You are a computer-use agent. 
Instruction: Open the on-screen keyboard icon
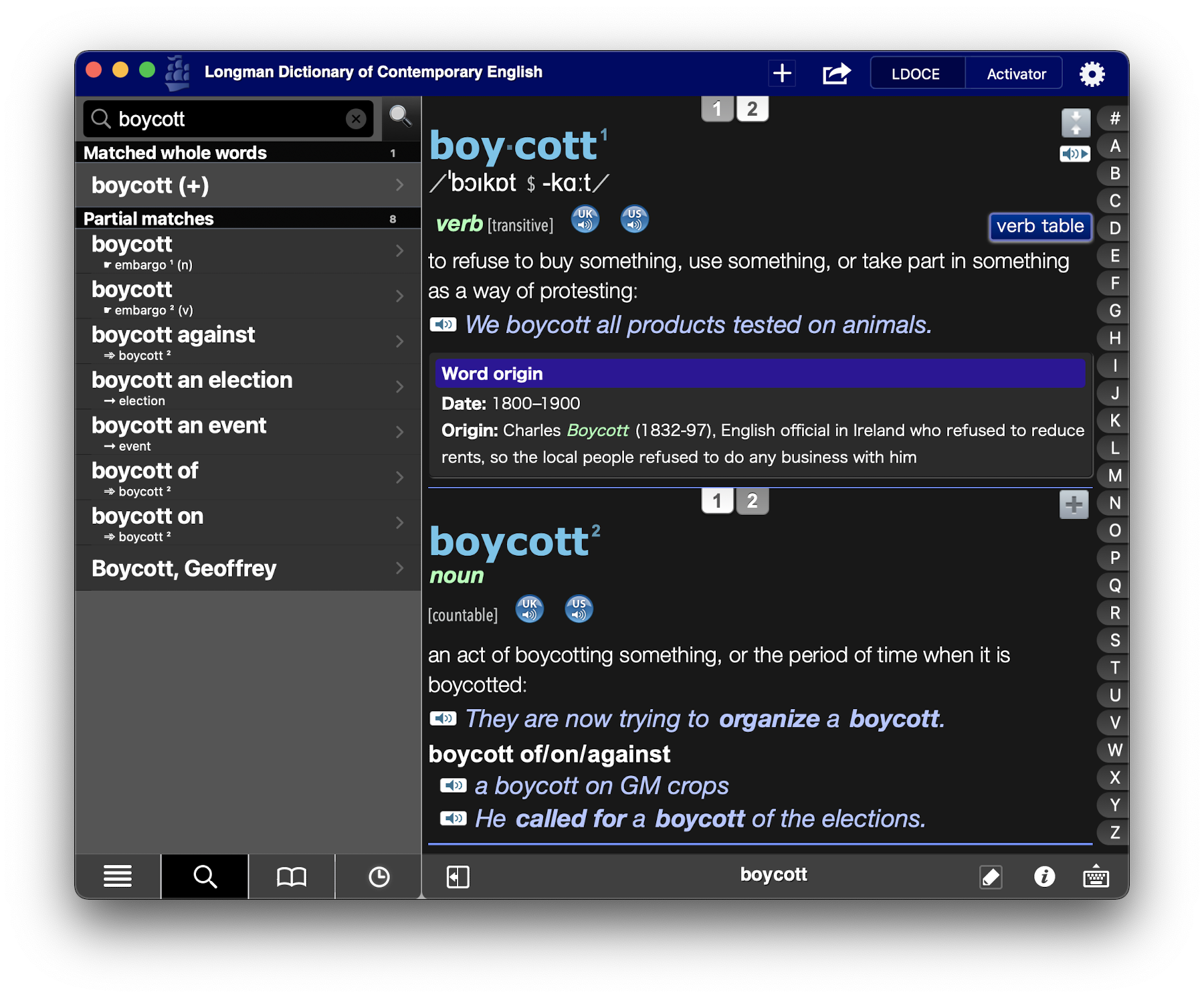pos(1096,876)
